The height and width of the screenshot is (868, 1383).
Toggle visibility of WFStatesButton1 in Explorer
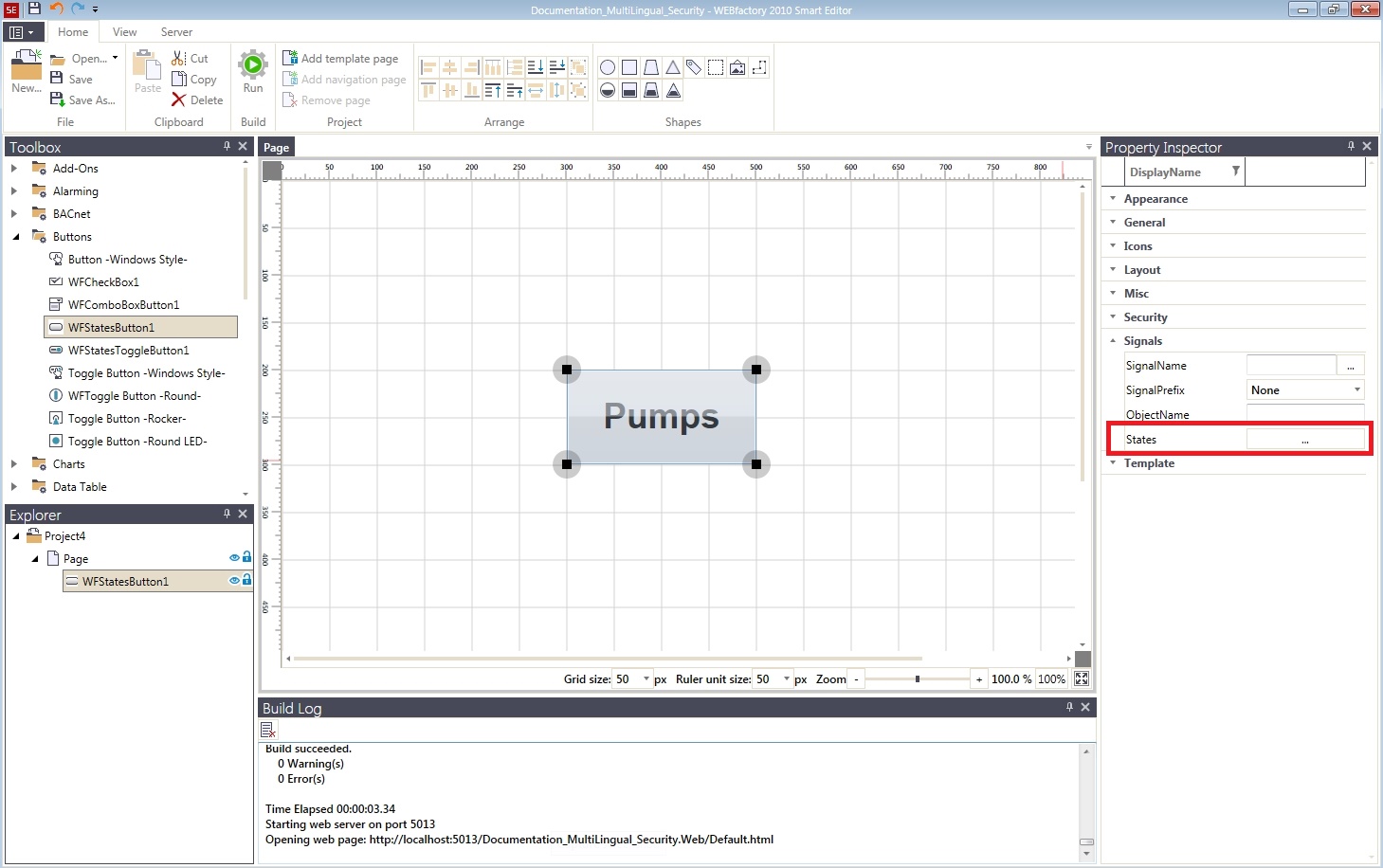(234, 580)
